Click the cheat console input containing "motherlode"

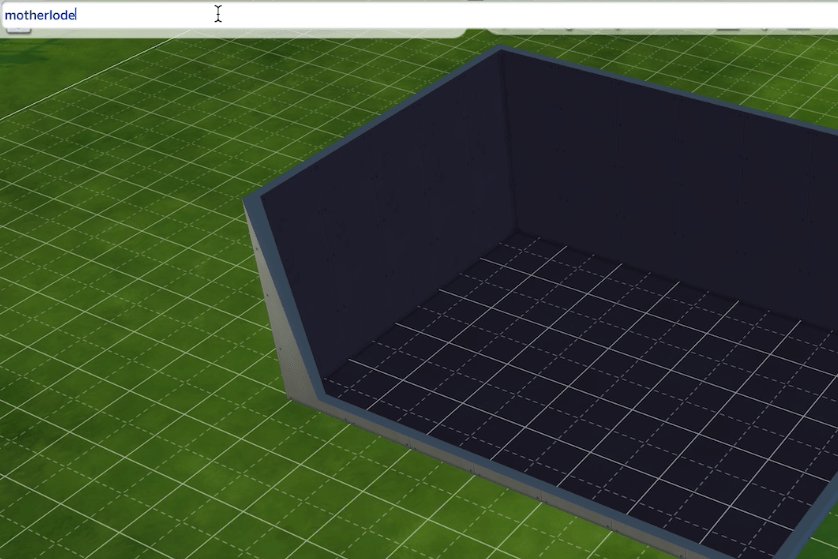pyautogui.click(x=419, y=15)
